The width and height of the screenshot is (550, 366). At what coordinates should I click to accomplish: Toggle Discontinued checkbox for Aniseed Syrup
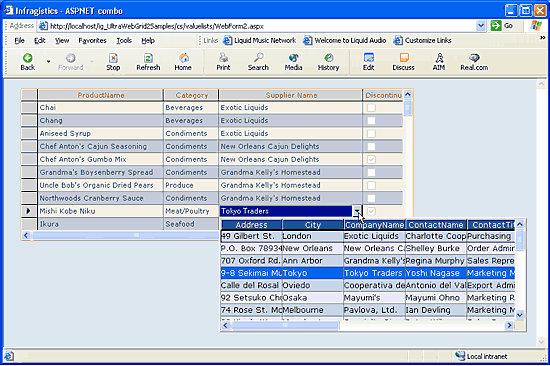coord(371,134)
